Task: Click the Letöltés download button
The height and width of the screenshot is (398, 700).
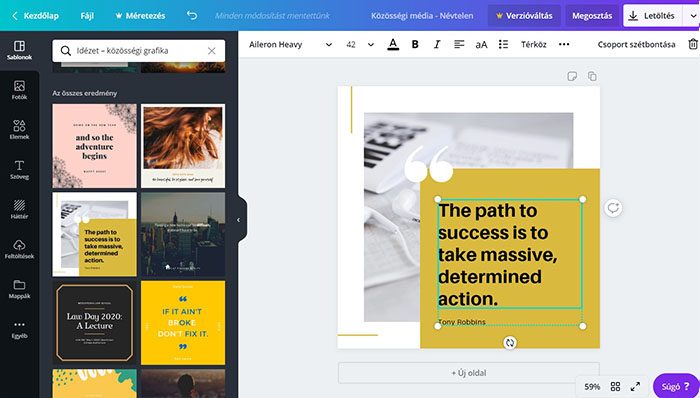Action: pos(652,16)
